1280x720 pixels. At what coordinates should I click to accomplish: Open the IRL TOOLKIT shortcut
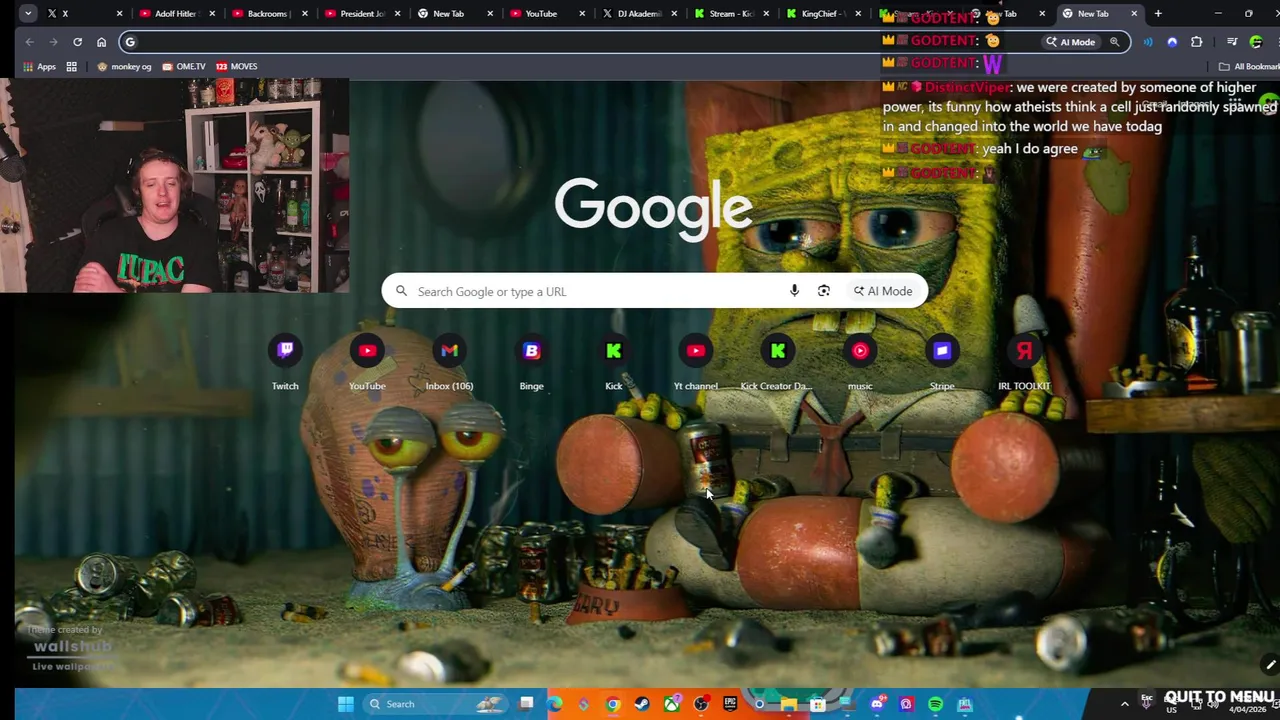[1024, 363]
